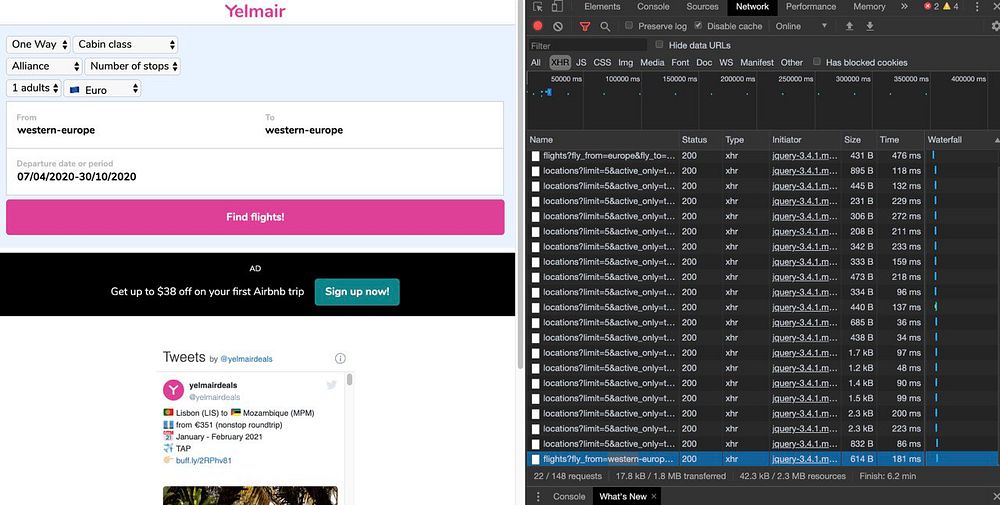Activate the inspect element picker icon

pyautogui.click(x=538, y=6)
